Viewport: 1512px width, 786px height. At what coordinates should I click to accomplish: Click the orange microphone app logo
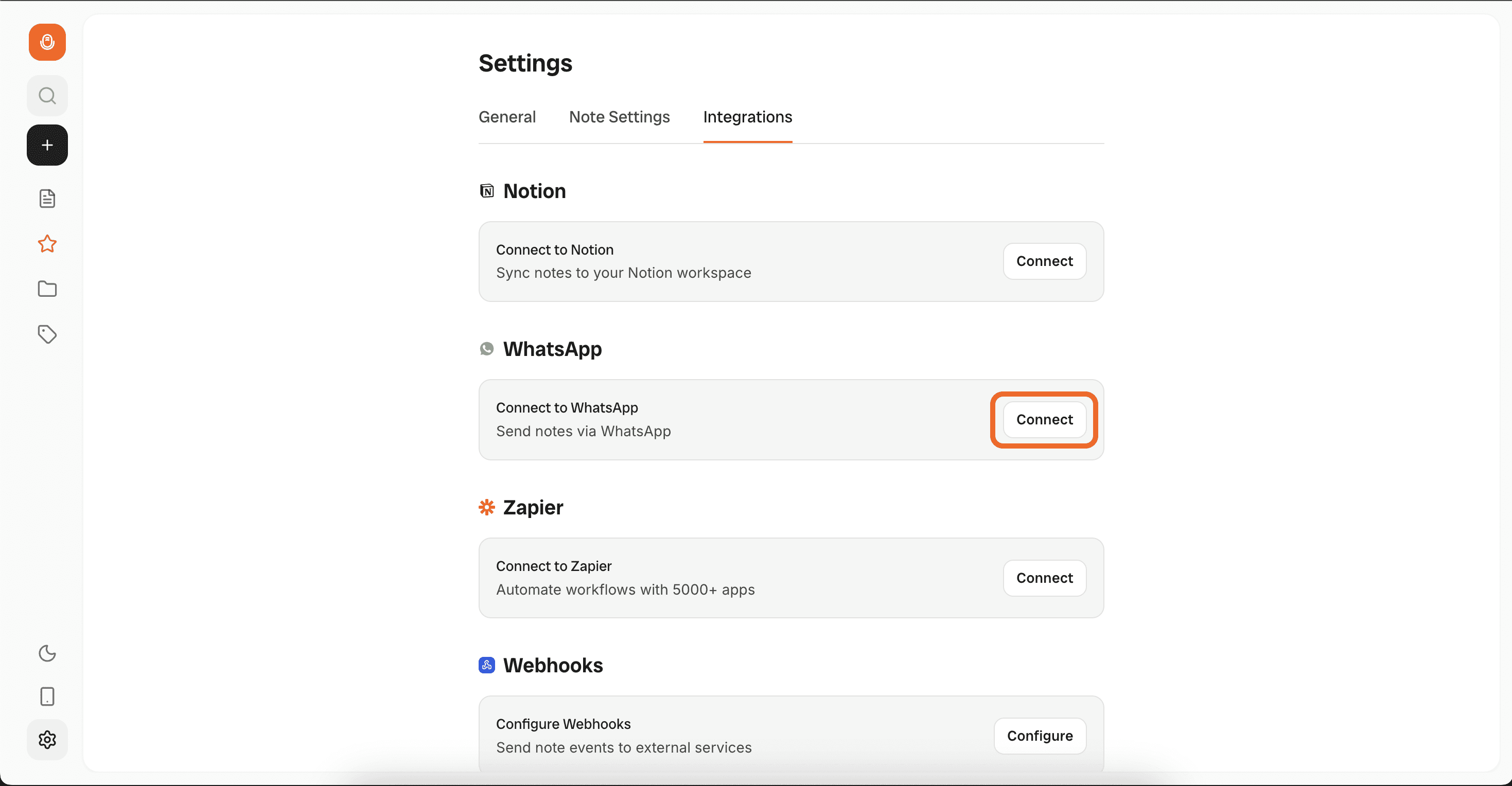(47, 42)
